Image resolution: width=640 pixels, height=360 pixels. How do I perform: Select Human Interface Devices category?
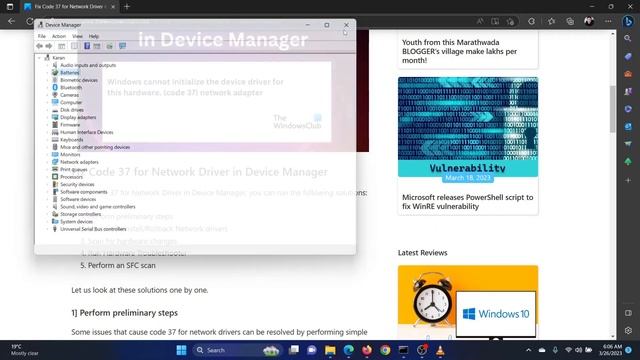[x=87, y=132]
